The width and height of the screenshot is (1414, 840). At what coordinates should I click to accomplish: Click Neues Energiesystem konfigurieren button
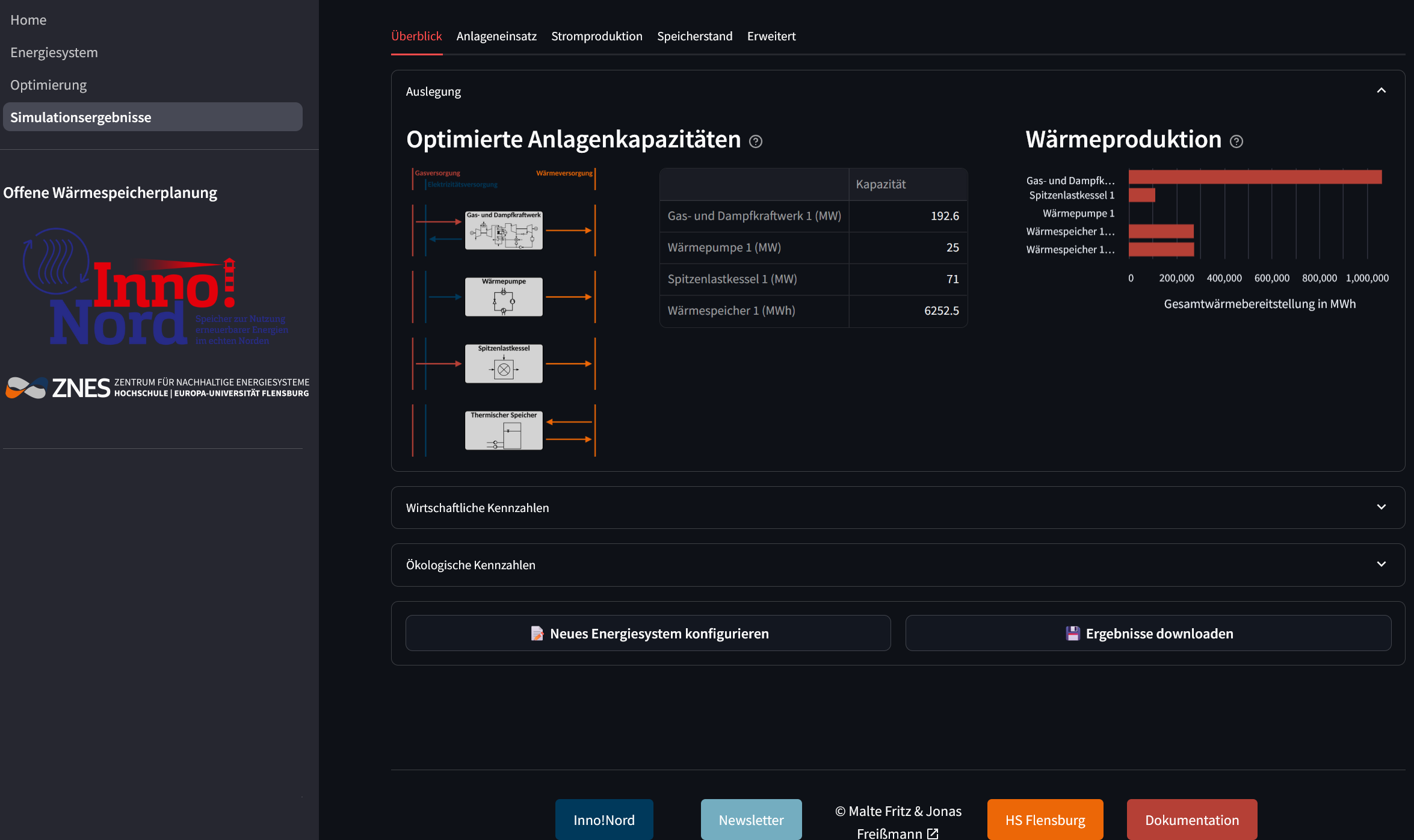point(648,633)
